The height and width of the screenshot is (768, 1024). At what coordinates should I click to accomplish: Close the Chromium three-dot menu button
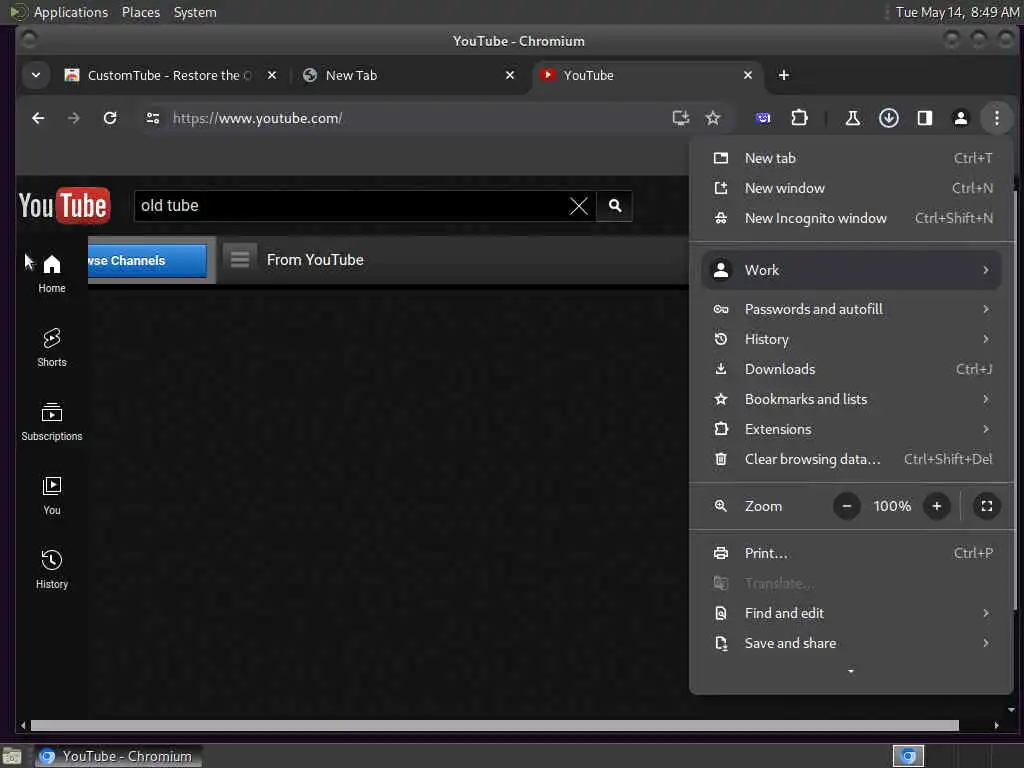pyautogui.click(x=996, y=118)
